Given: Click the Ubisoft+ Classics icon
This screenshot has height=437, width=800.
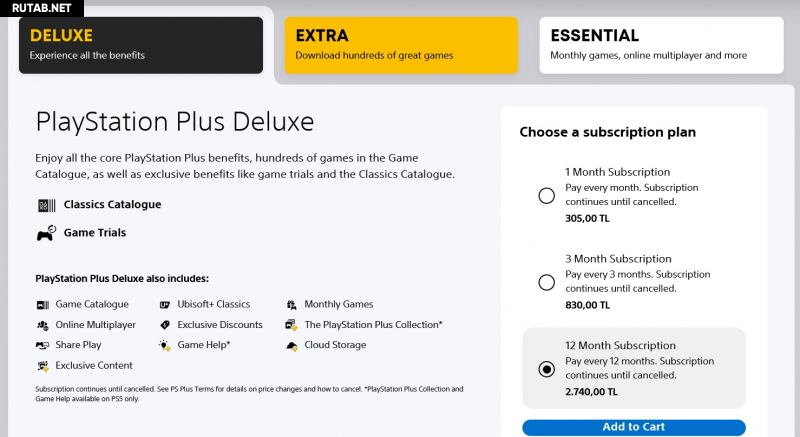Looking at the screenshot, I should (165, 304).
